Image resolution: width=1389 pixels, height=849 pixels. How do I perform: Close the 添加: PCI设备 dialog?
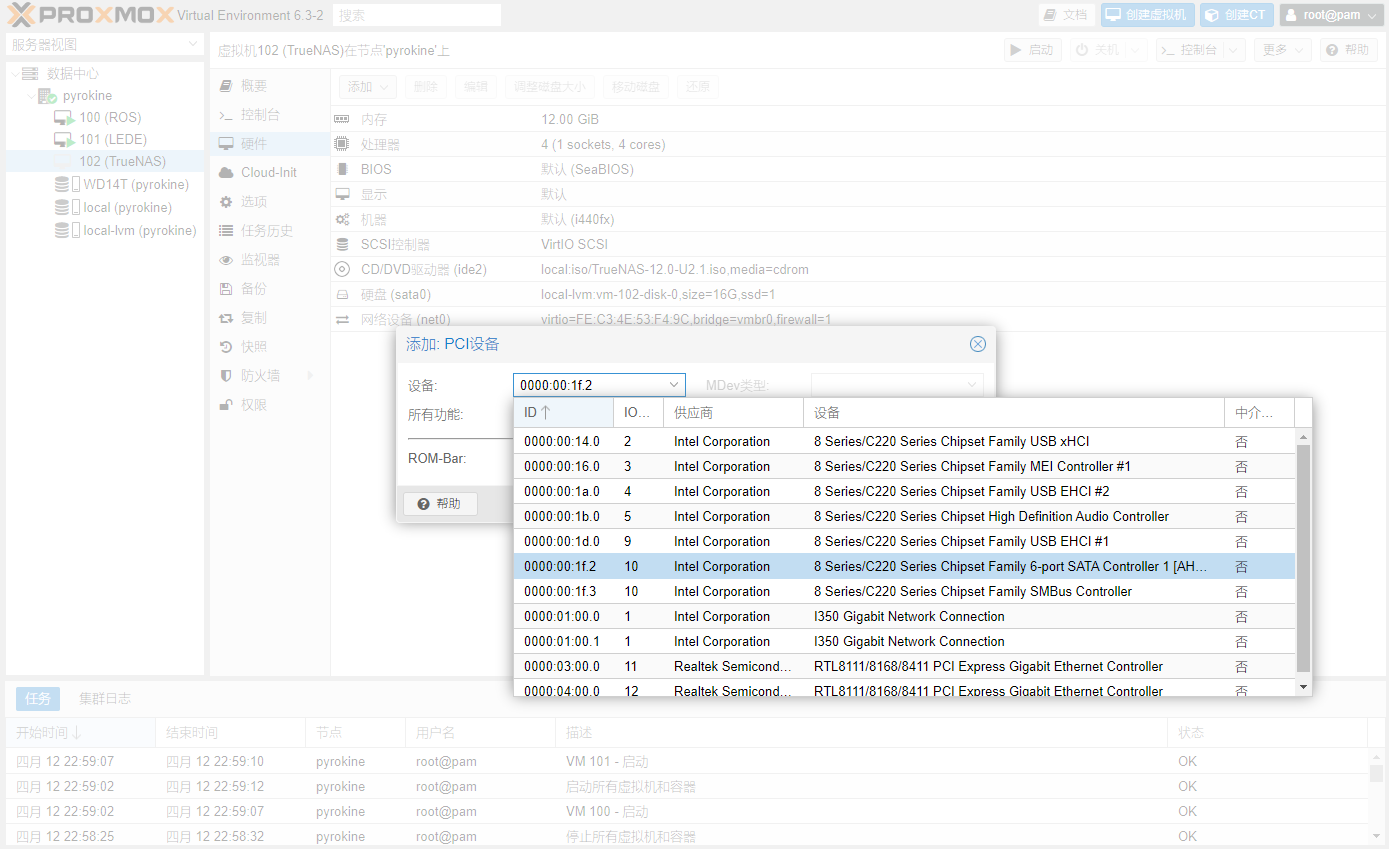point(978,344)
